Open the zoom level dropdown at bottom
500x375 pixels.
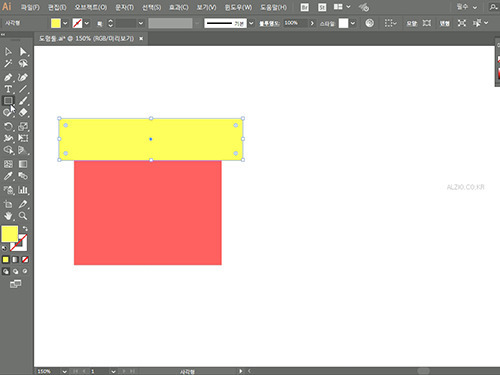tap(64, 371)
